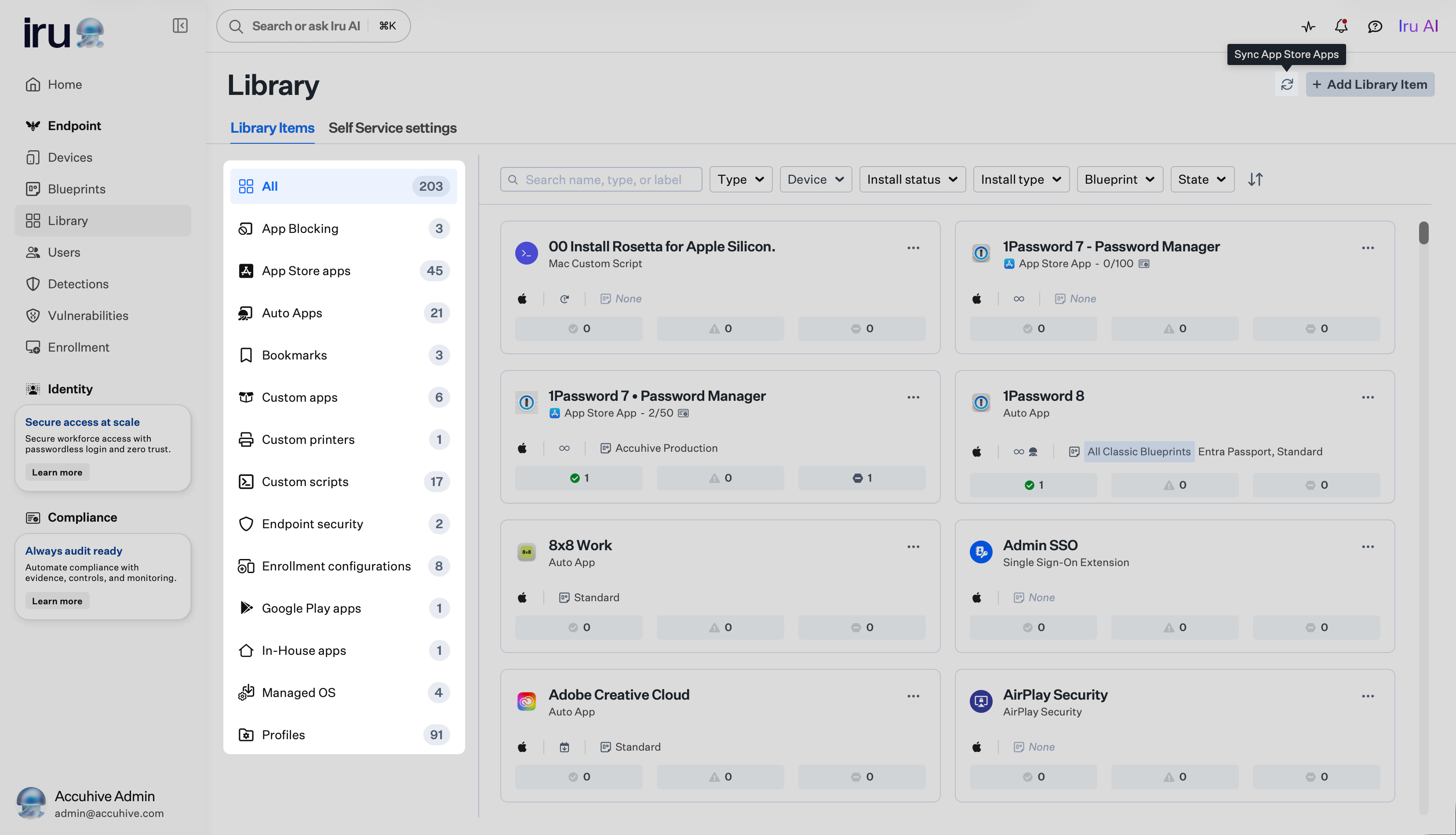Open options menu for 1Password 8
Screen dimensions: 1456x835
(1368, 397)
